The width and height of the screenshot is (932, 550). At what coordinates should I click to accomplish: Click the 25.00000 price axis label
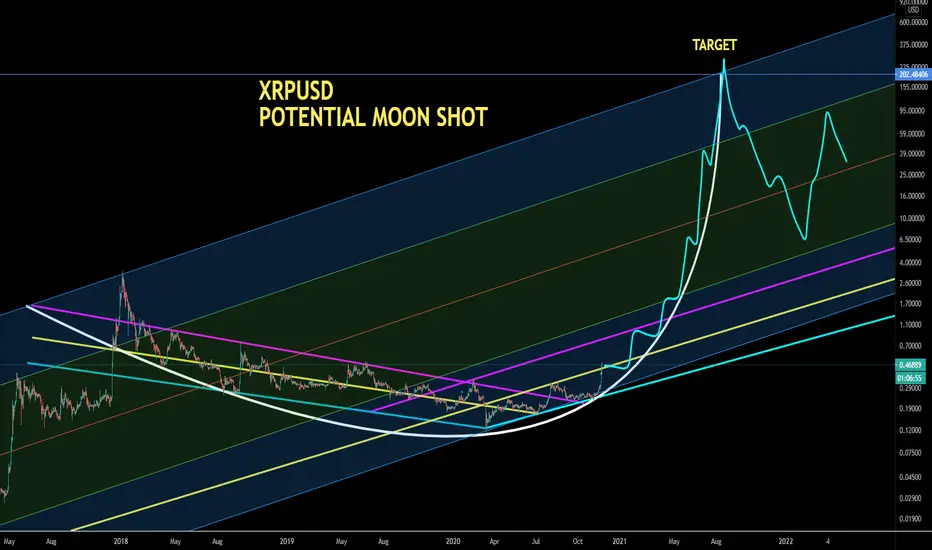(x=913, y=175)
